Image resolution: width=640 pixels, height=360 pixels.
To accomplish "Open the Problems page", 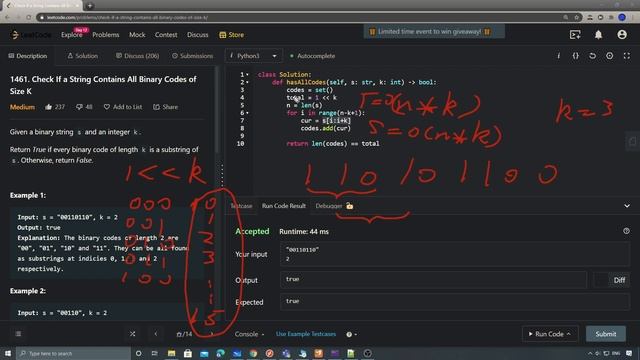I will [106, 35].
